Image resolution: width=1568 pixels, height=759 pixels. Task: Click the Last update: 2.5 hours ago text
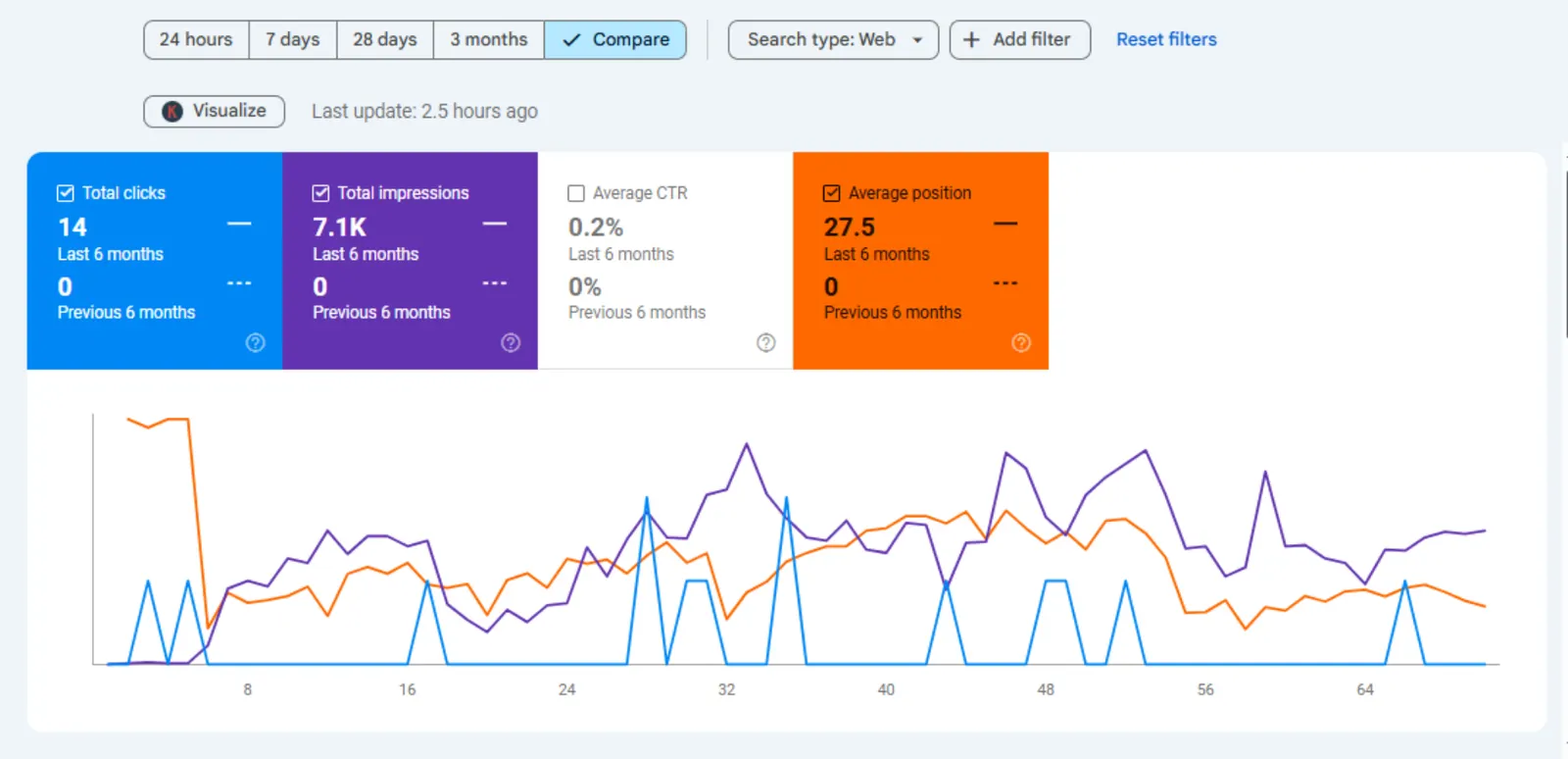point(424,112)
